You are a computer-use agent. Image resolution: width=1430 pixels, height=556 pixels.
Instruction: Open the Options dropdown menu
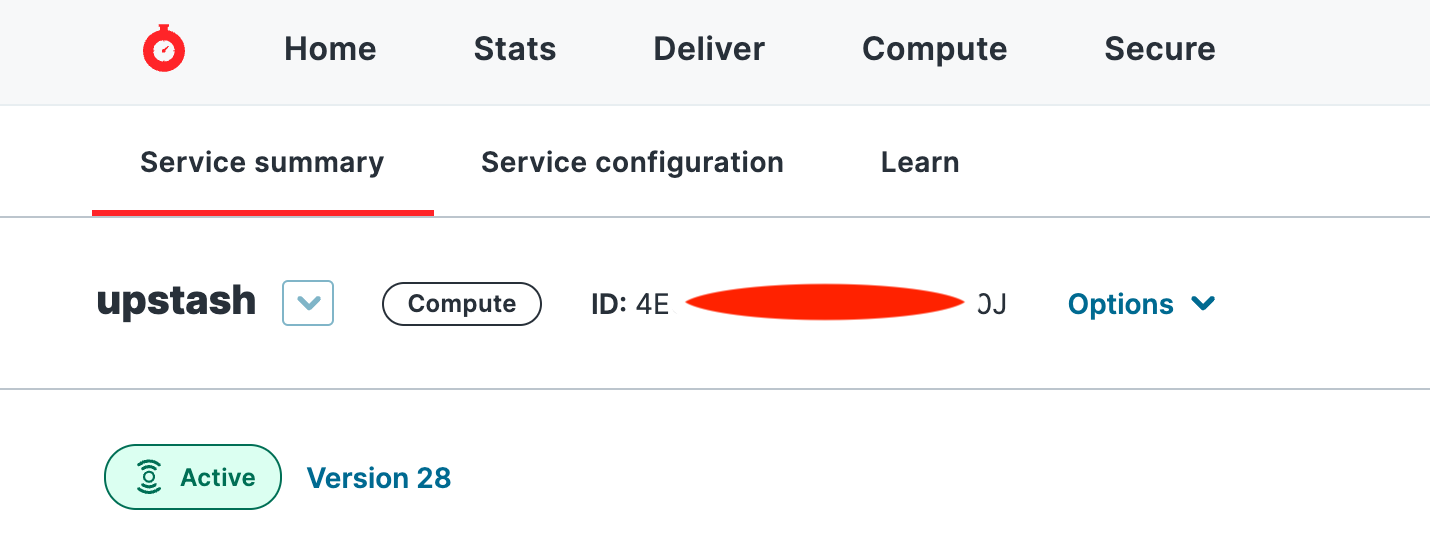coord(1121,304)
